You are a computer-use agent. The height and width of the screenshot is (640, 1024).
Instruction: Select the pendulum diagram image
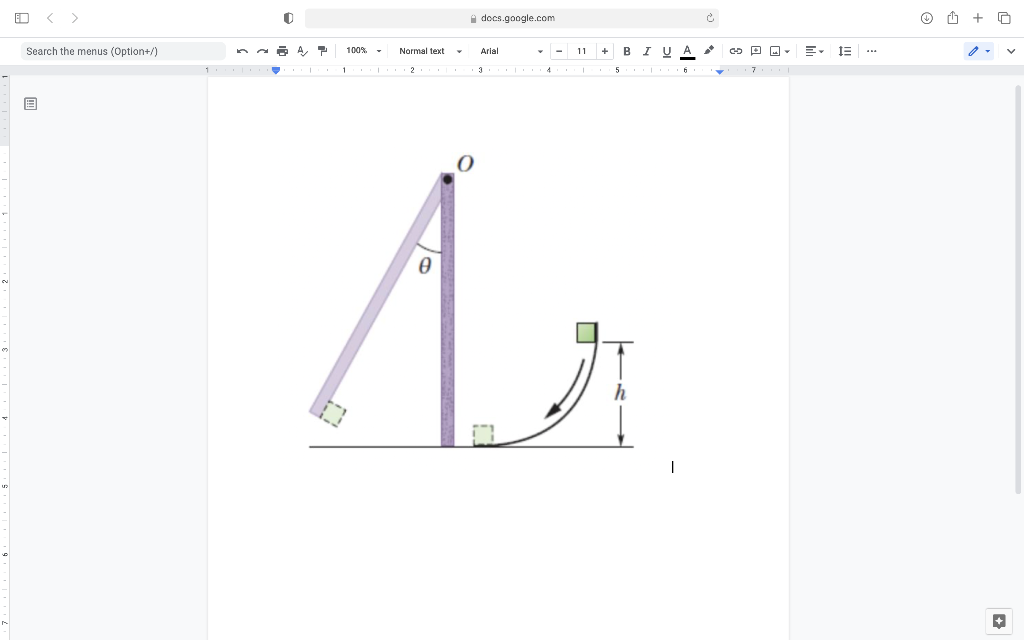[472, 300]
